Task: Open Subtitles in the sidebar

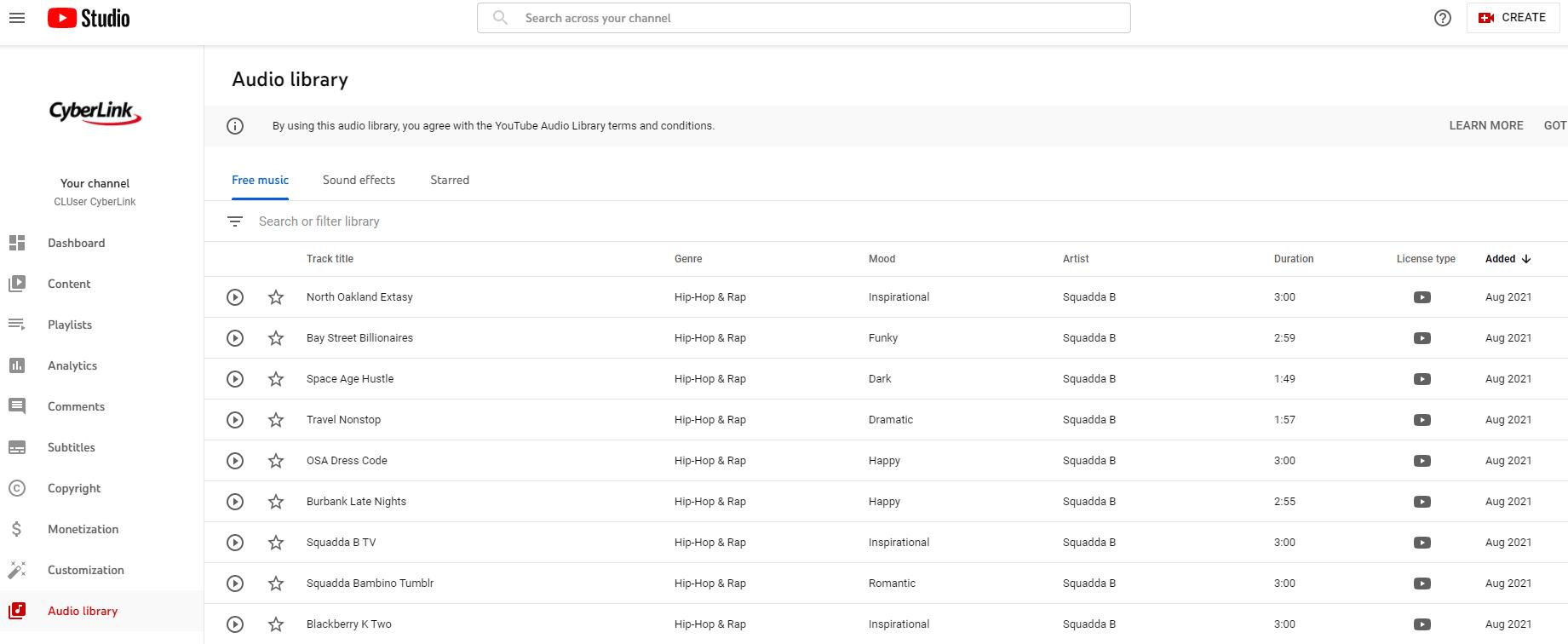Action: pyautogui.click(x=102, y=447)
